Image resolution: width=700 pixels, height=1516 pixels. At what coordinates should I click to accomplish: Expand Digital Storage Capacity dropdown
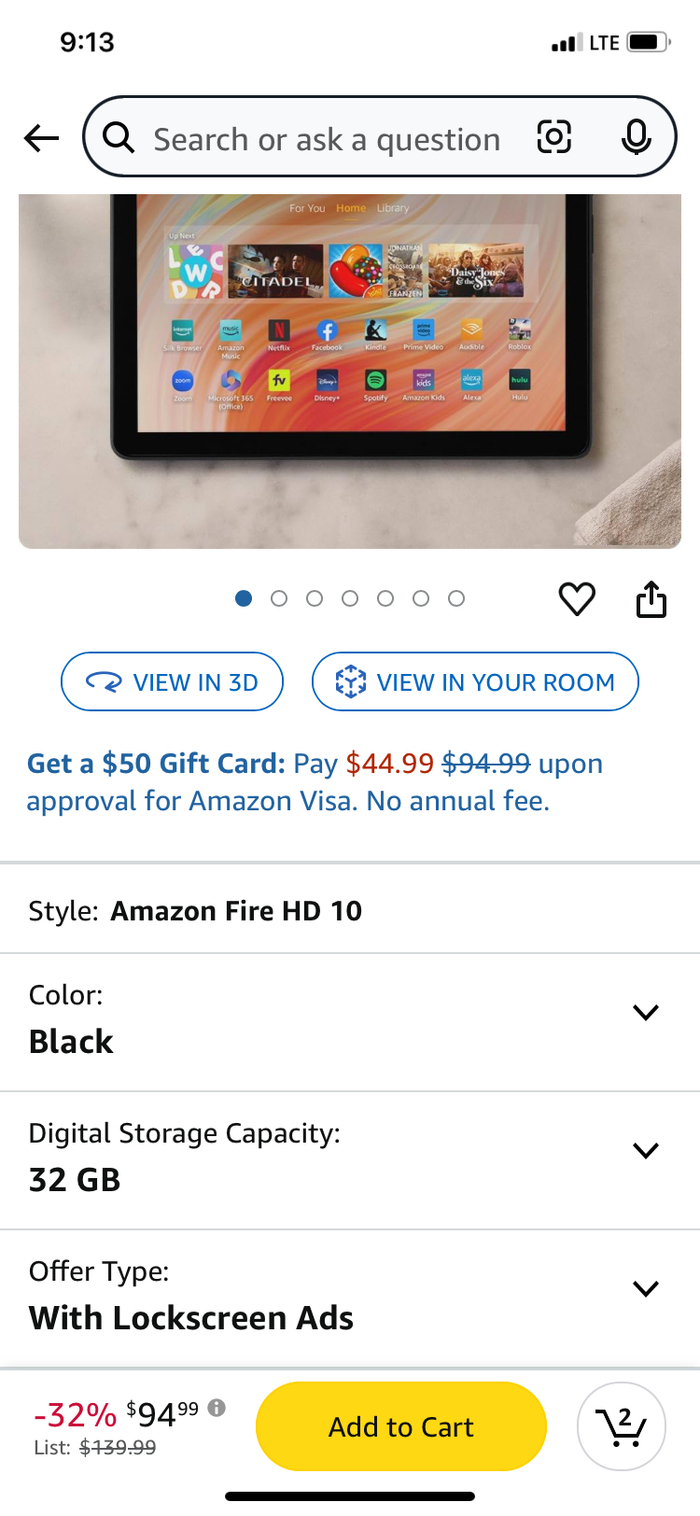coord(350,1160)
